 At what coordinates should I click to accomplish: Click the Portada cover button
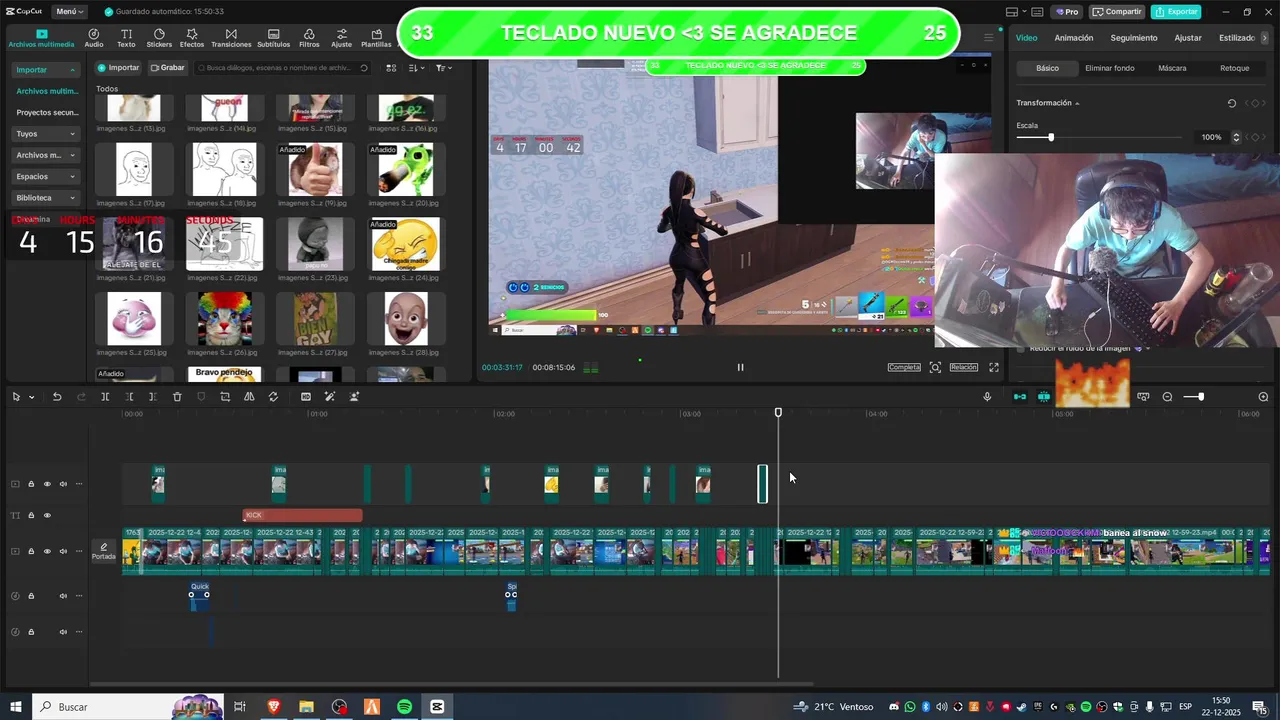[104, 552]
